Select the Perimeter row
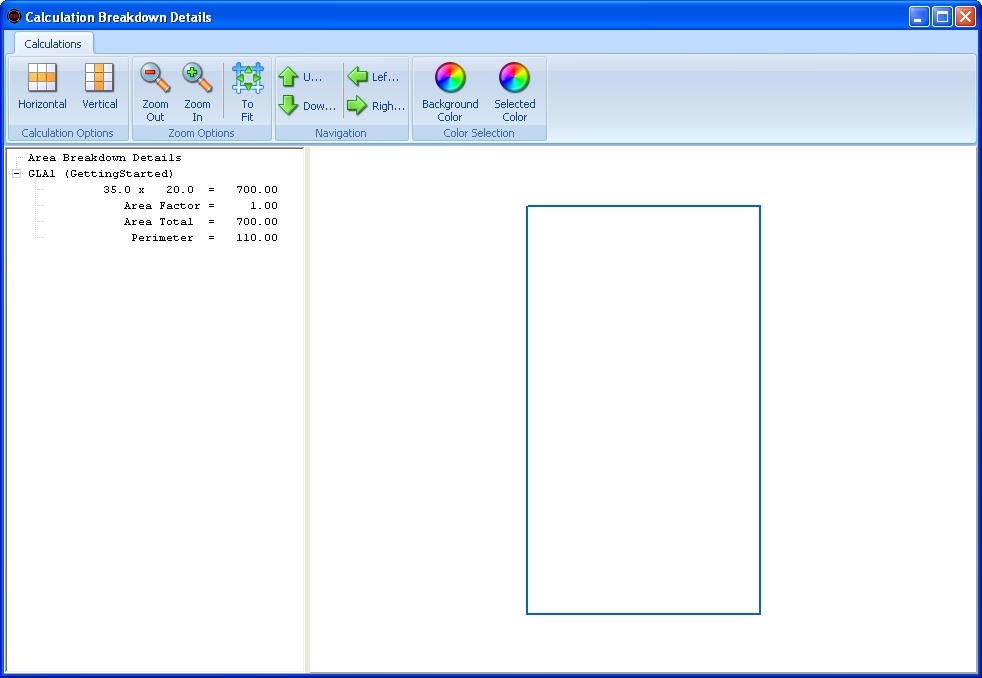The image size is (982, 678). pyautogui.click(x=204, y=238)
